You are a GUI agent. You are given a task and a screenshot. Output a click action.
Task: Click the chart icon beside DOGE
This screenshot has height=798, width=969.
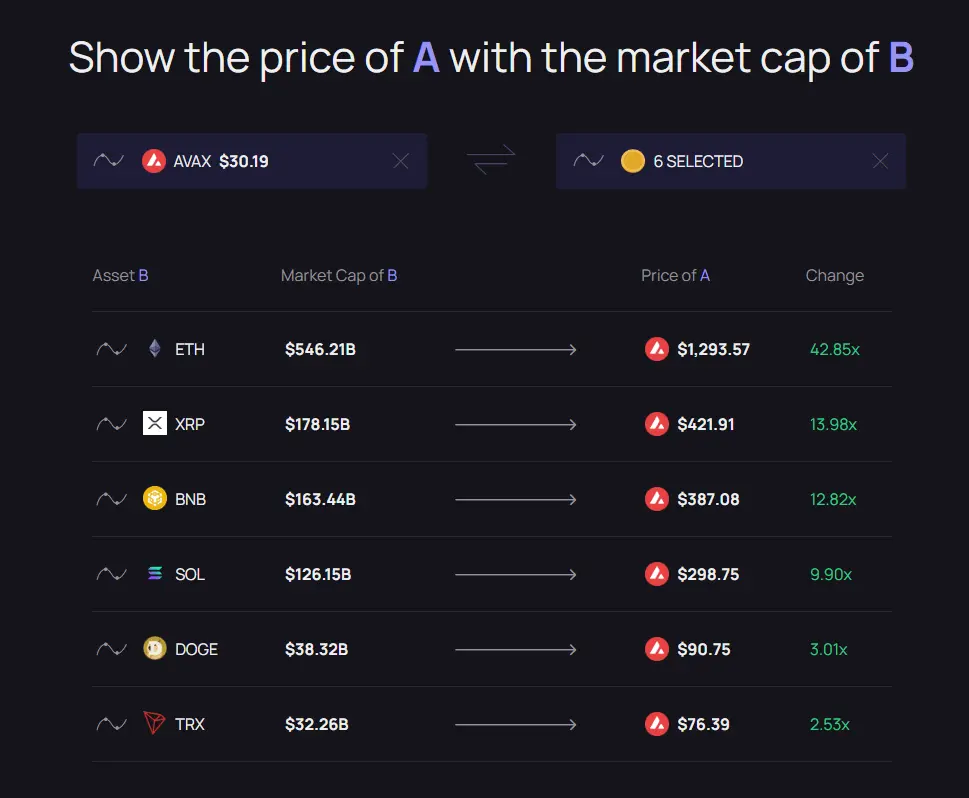point(111,649)
